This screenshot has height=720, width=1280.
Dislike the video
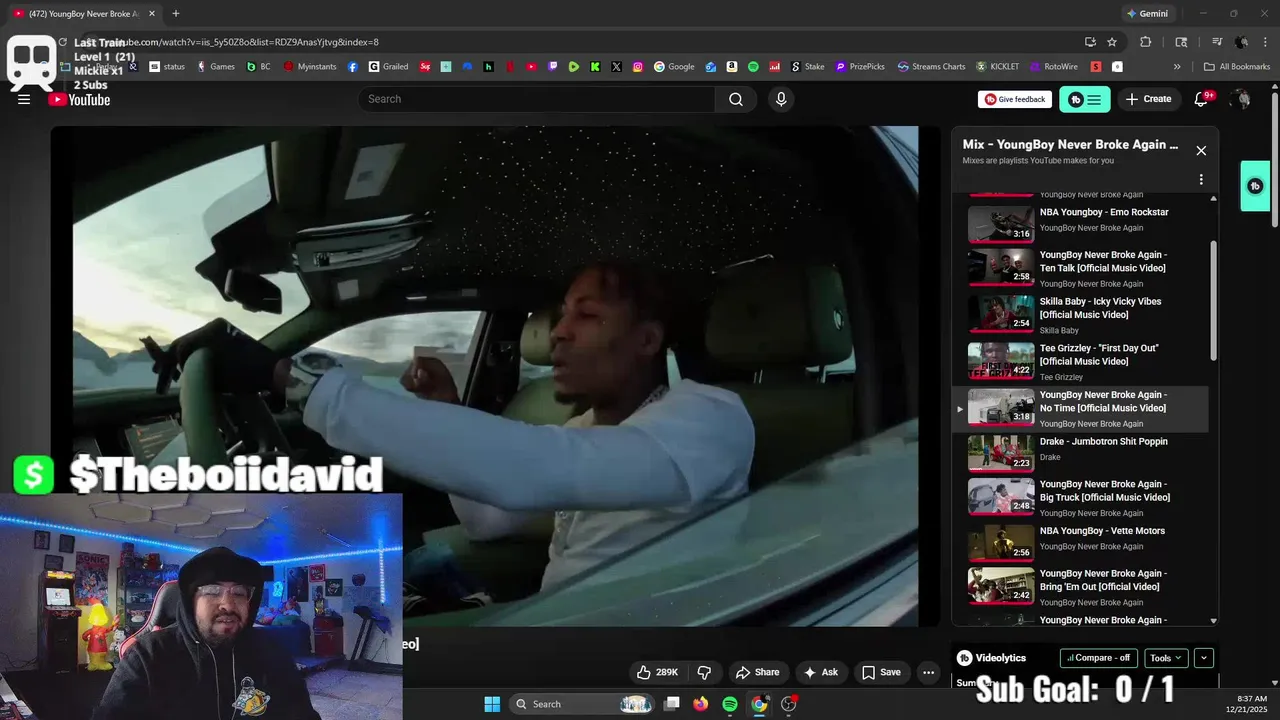(x=704, y=672)
